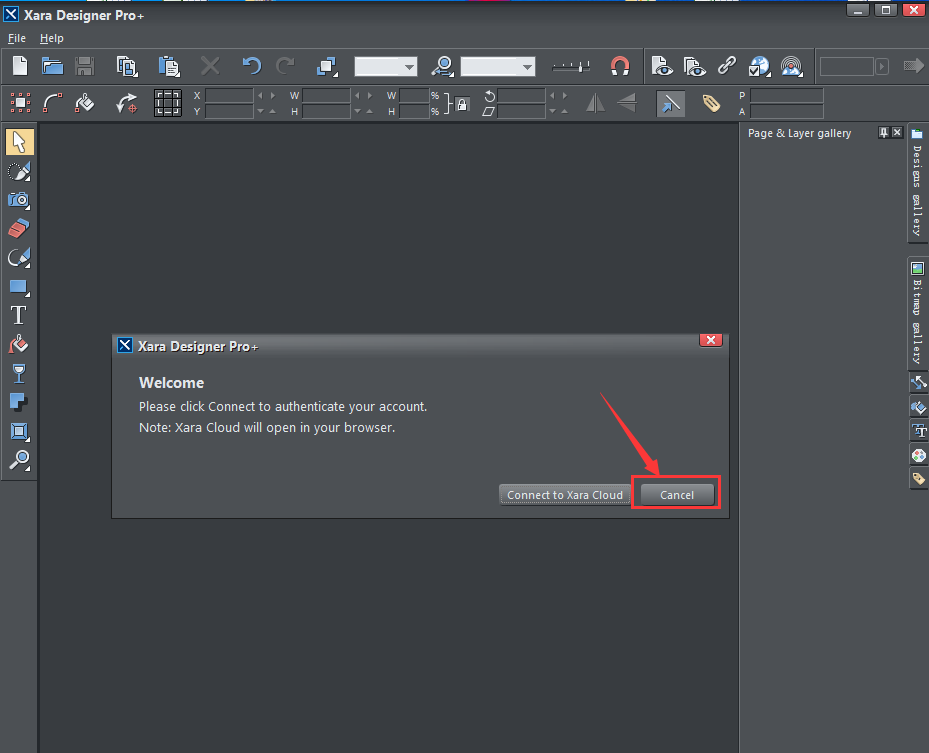The height and width of the screenshot is (753, 929).
Task: Close the Welcome dialog with red X
Action: coord(711,339)
